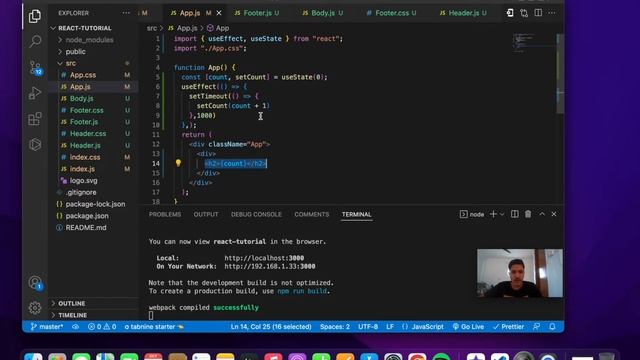Image resolution: width=640 pixels, height=360 pixels.
Task: Collapse the src folder
Action: [x=71, y=63]
